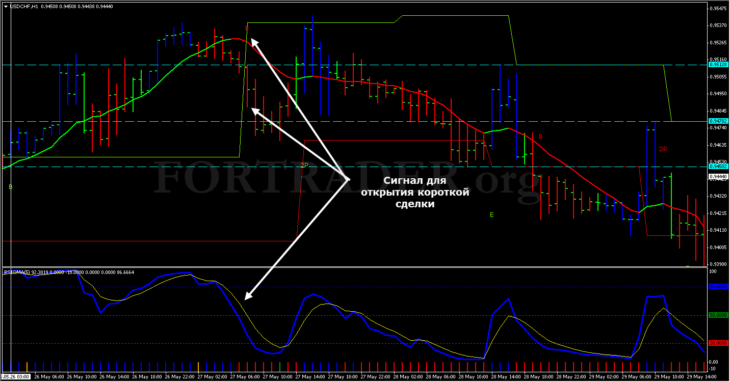Click the red 2R marker on chart
This screenshot has height=382, width=730.
coord(663,149)
